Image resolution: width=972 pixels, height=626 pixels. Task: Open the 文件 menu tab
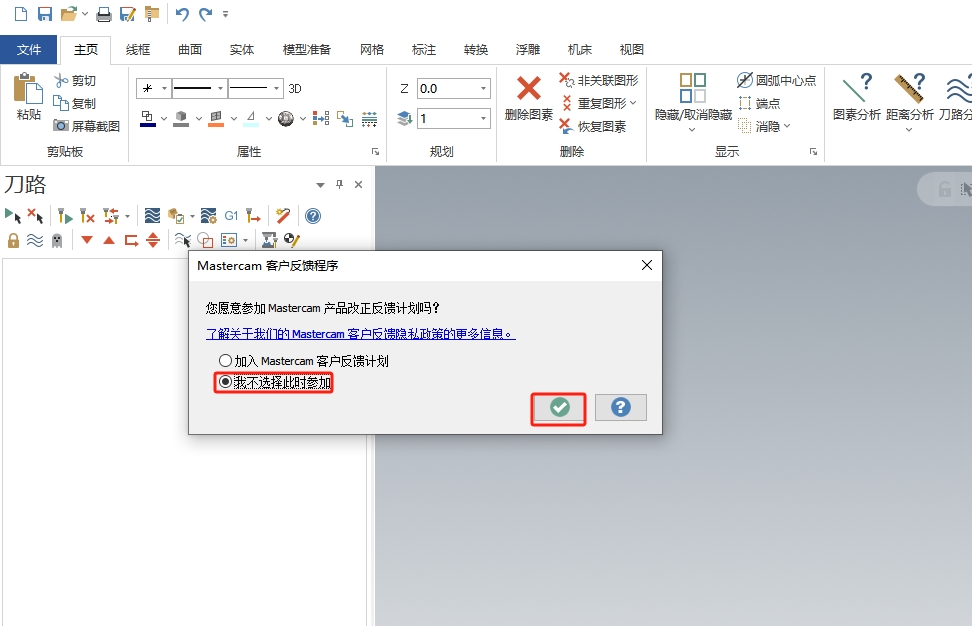pos(29,49)
